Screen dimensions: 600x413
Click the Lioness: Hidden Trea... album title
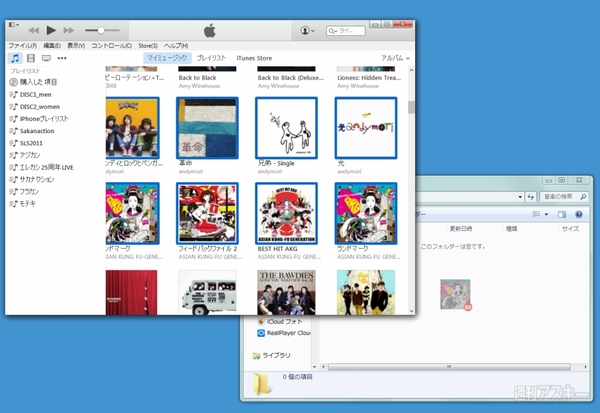click(369, 78)
